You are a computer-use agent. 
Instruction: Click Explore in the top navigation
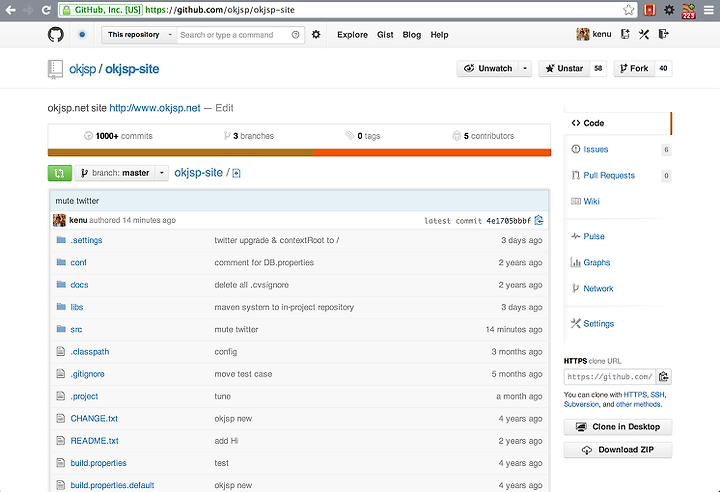coord(352,34)
